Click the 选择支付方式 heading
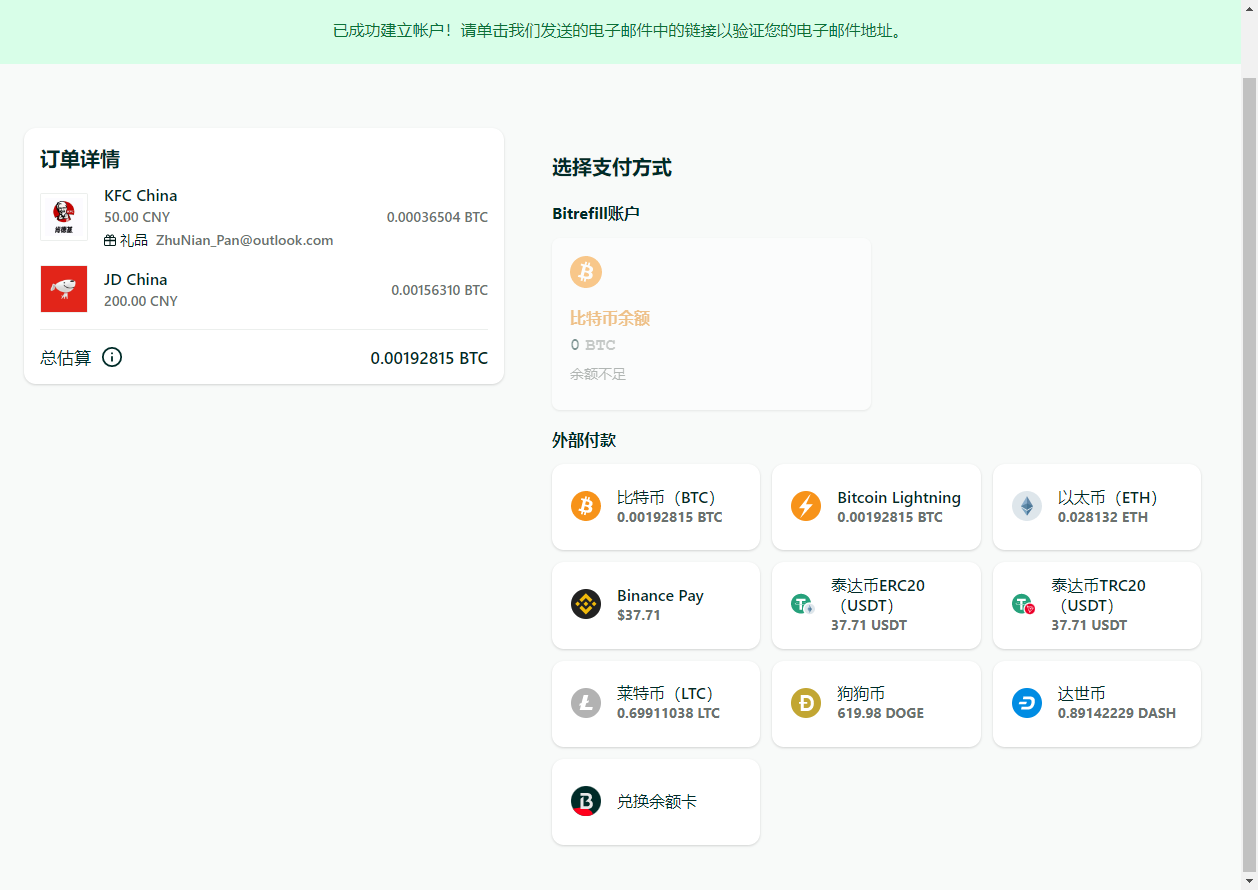1258x890 pixels. 612,168
